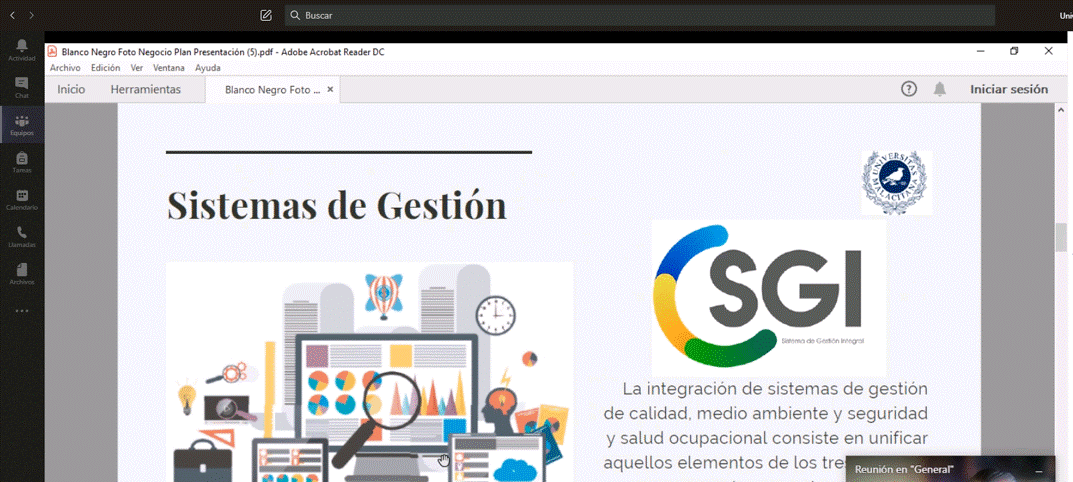Open the Ayuda menu
This screenshot has height=482, width=1073.
pos(208,68)
